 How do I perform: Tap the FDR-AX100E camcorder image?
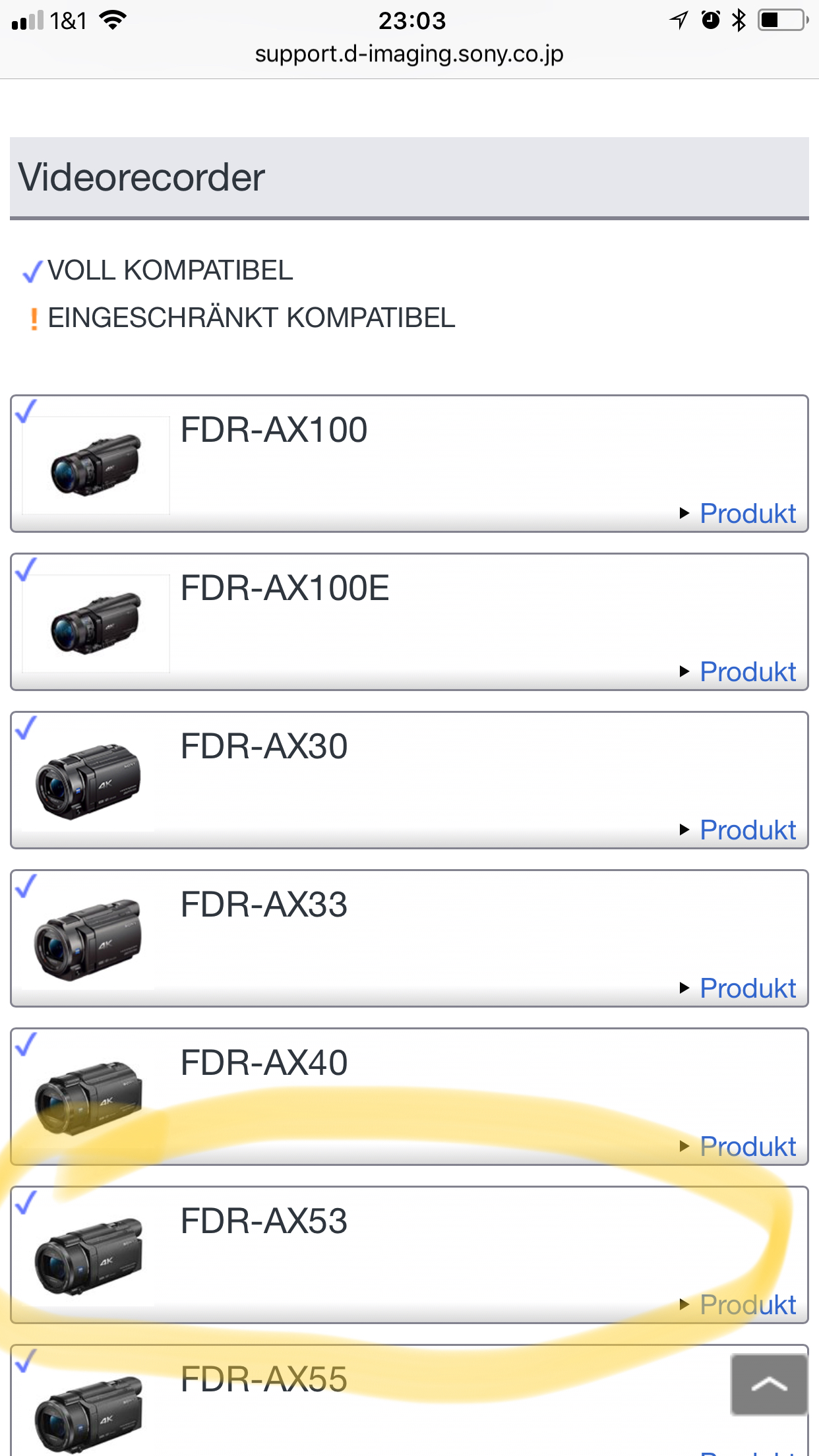click(x=96, y=623)
